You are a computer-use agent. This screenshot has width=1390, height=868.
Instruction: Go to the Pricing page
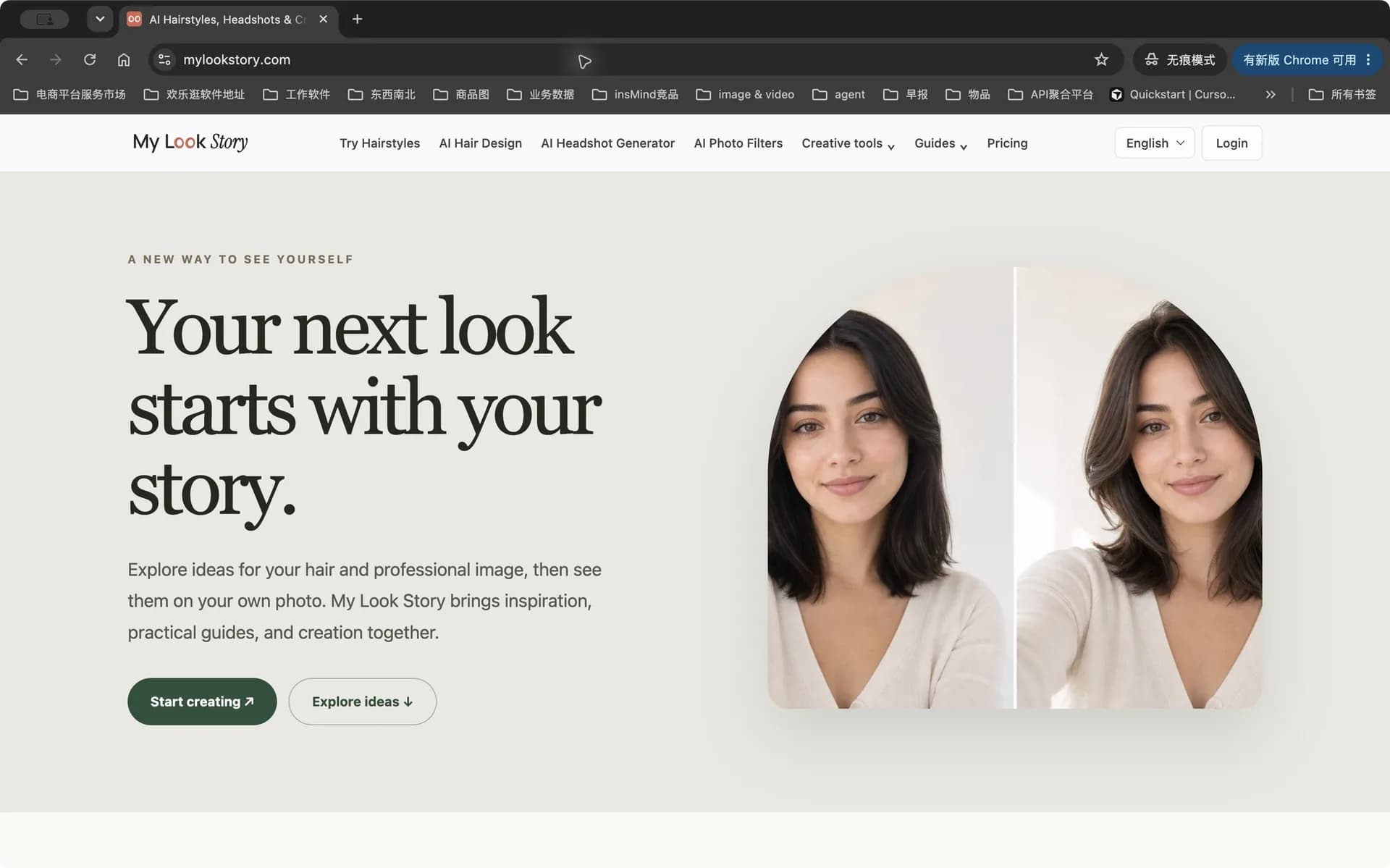pos(1007,143)
